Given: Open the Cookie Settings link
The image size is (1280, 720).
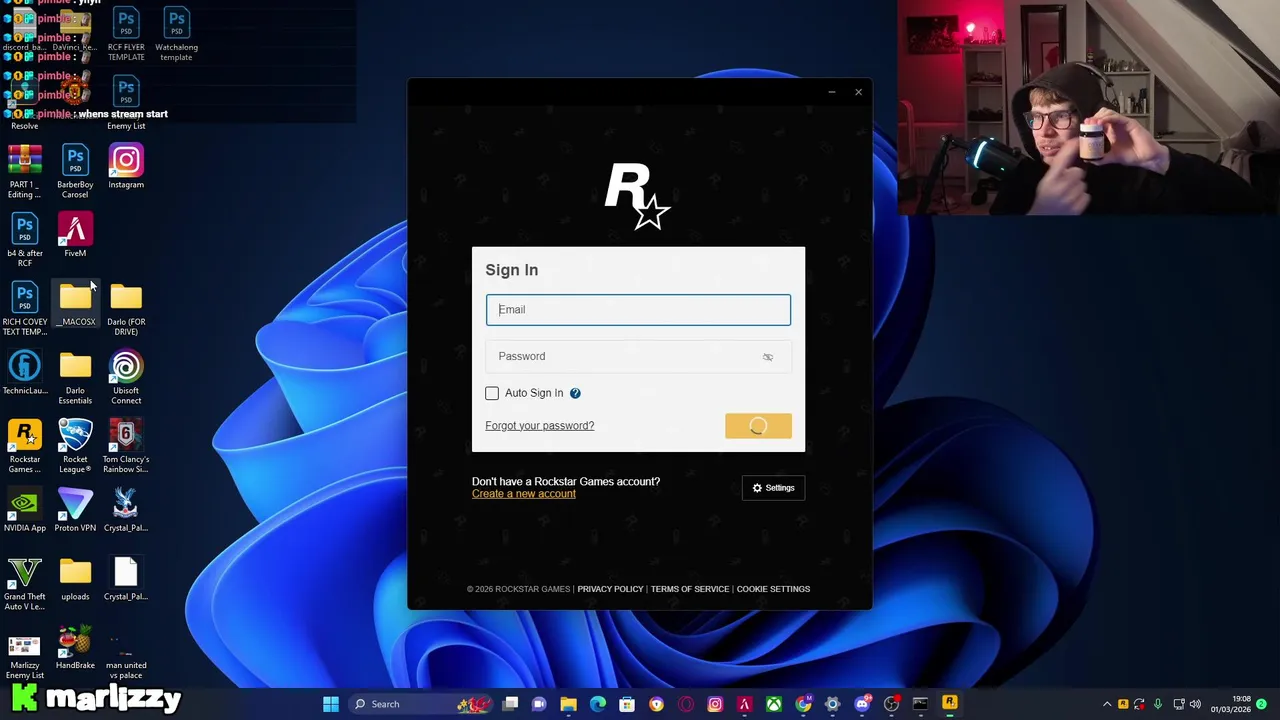Looking at the screenshot, I should 773,589.
